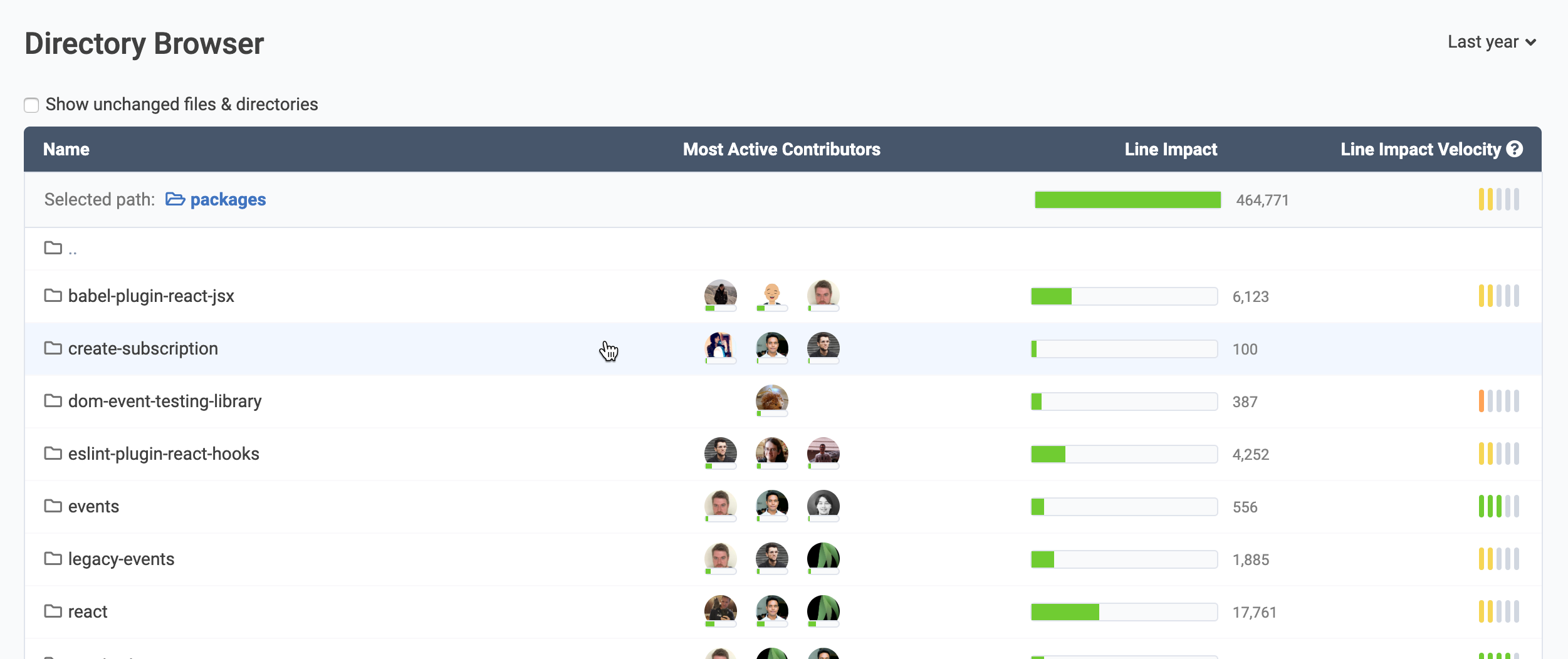Click the packages open-folder icon
1568x659 pixels.
(x=175, y=199)
